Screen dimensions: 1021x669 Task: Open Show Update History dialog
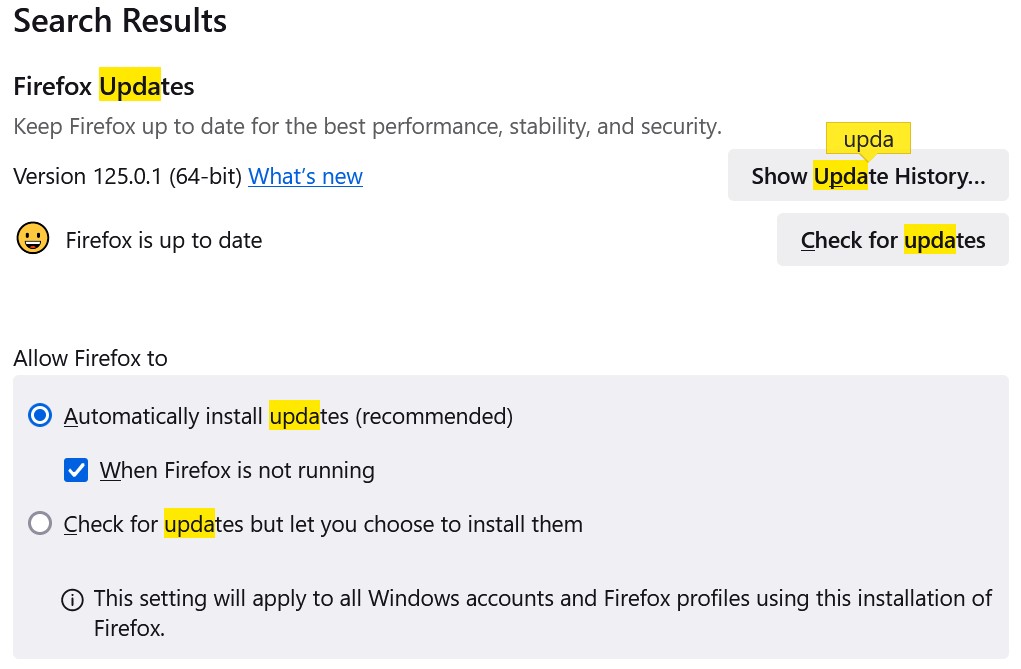(867, 177)
